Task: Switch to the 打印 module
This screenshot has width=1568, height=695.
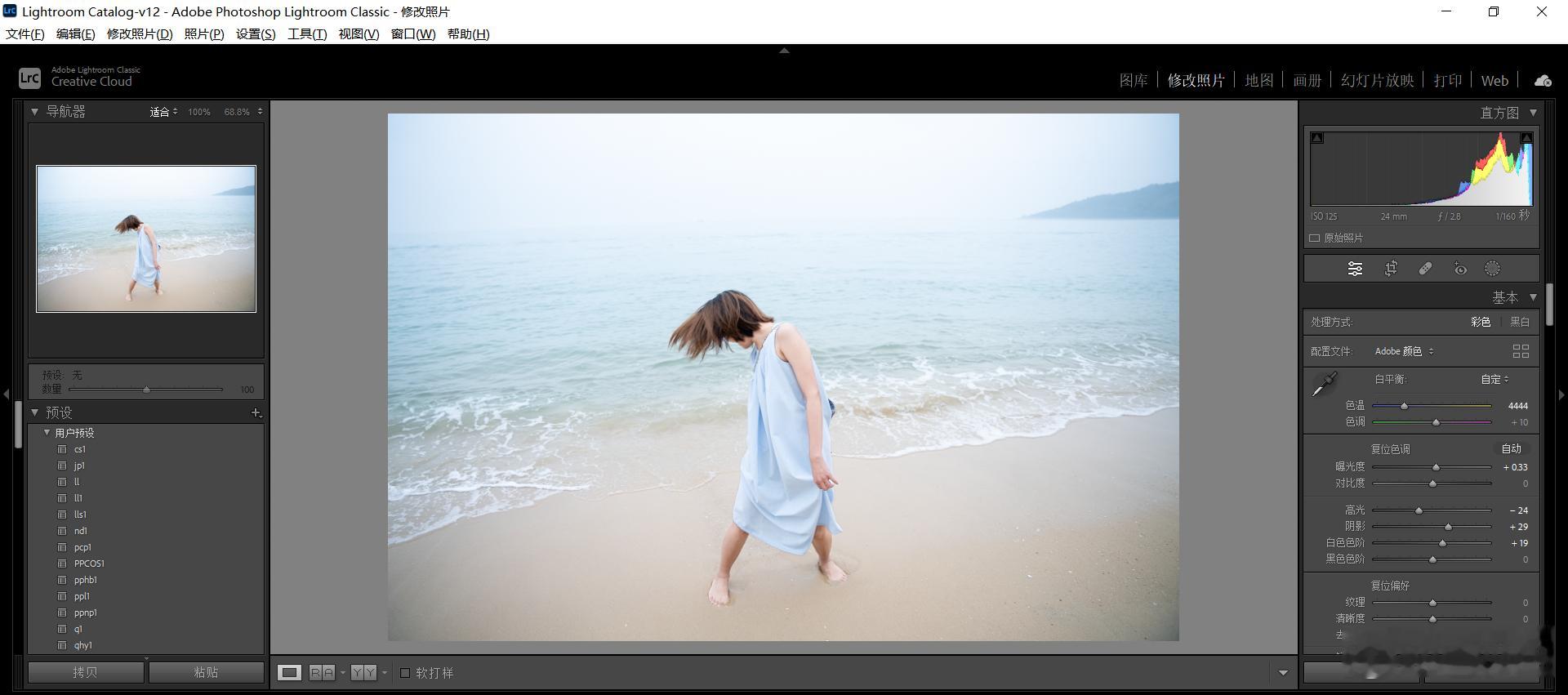Action: coord(1448,80)
